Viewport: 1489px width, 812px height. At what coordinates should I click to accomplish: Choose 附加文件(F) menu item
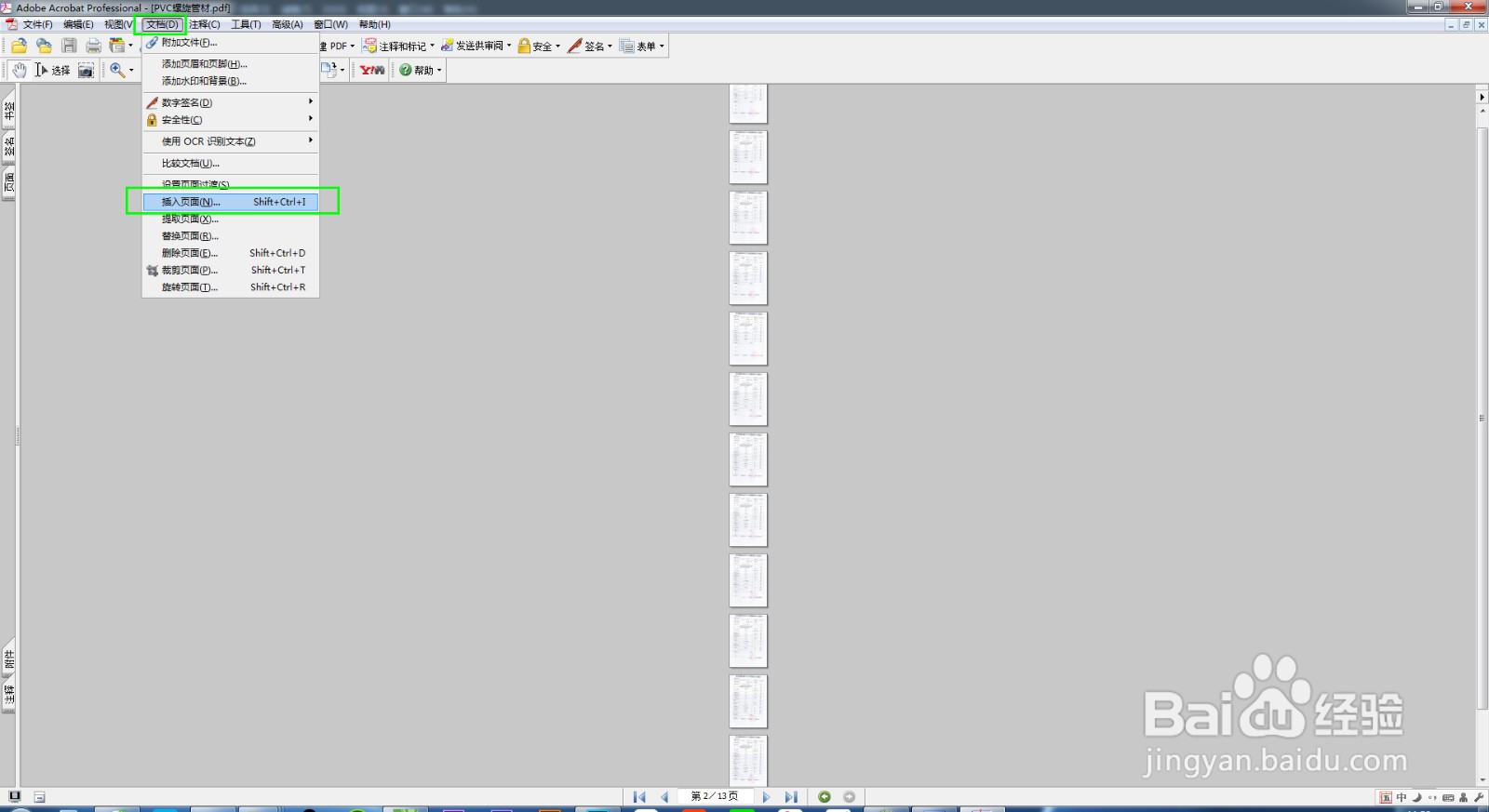[230, 43]
